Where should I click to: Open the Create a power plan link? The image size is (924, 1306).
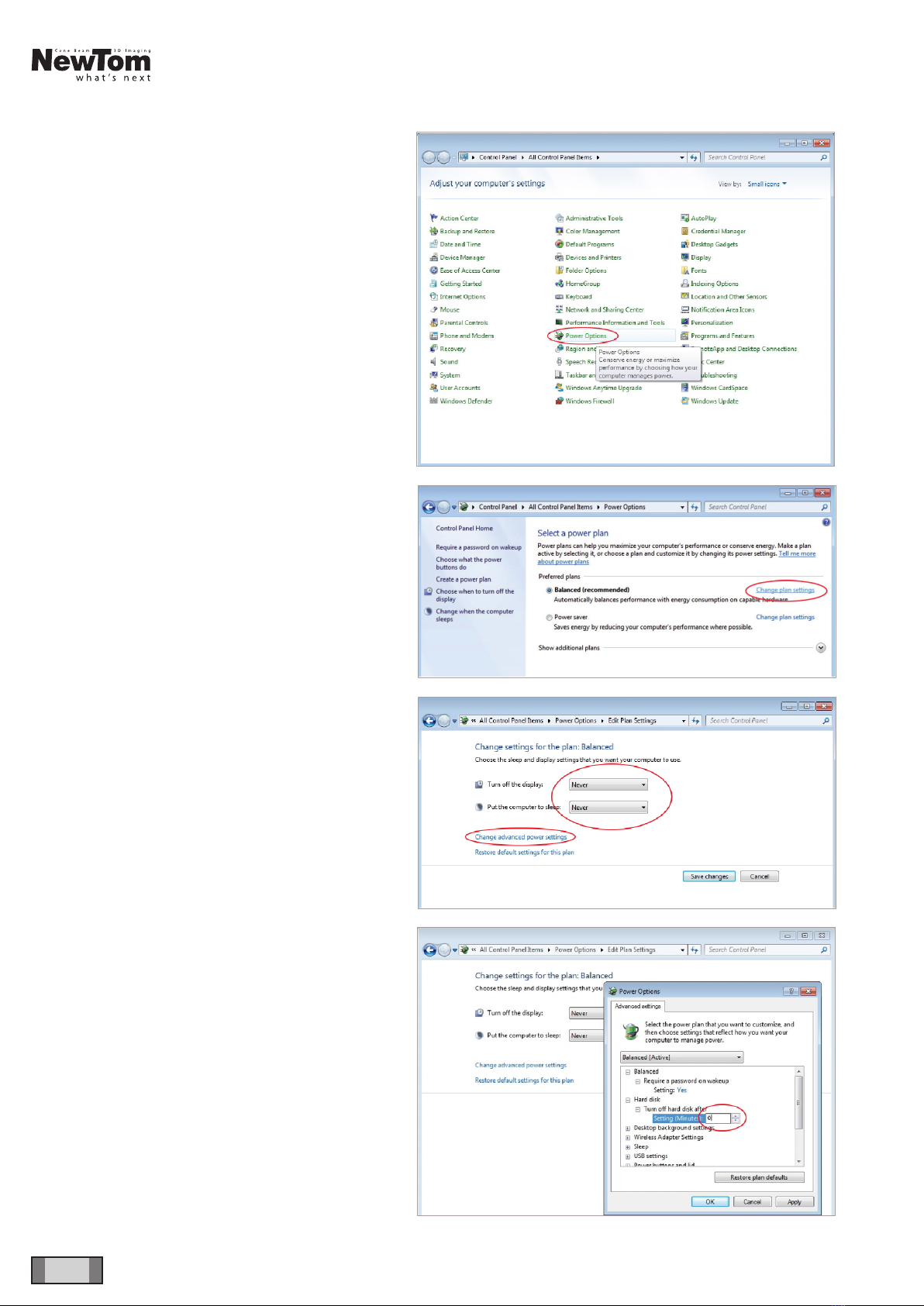(464, 580)
